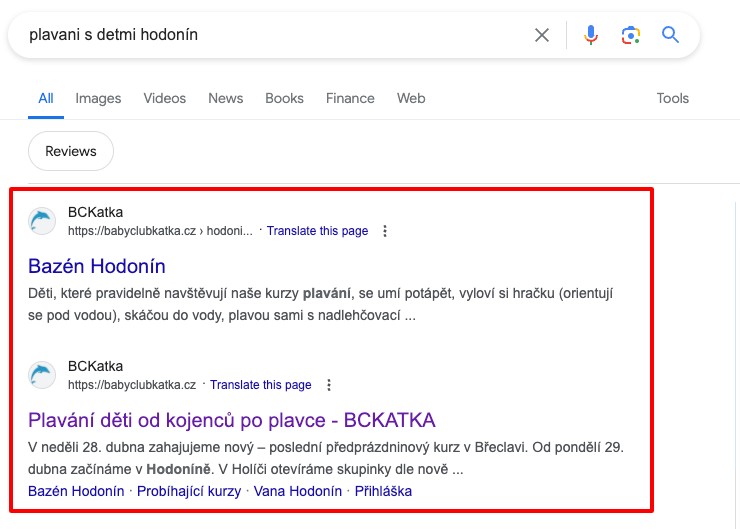Filter results with the Reviews chip

(71, 151)
